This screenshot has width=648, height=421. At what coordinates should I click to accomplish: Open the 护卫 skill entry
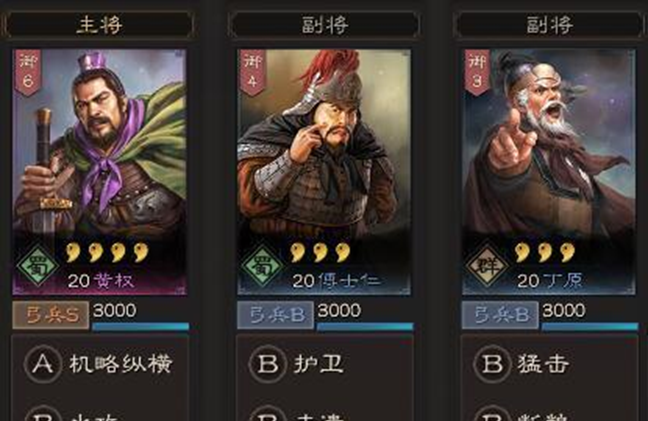coord(319,364)
